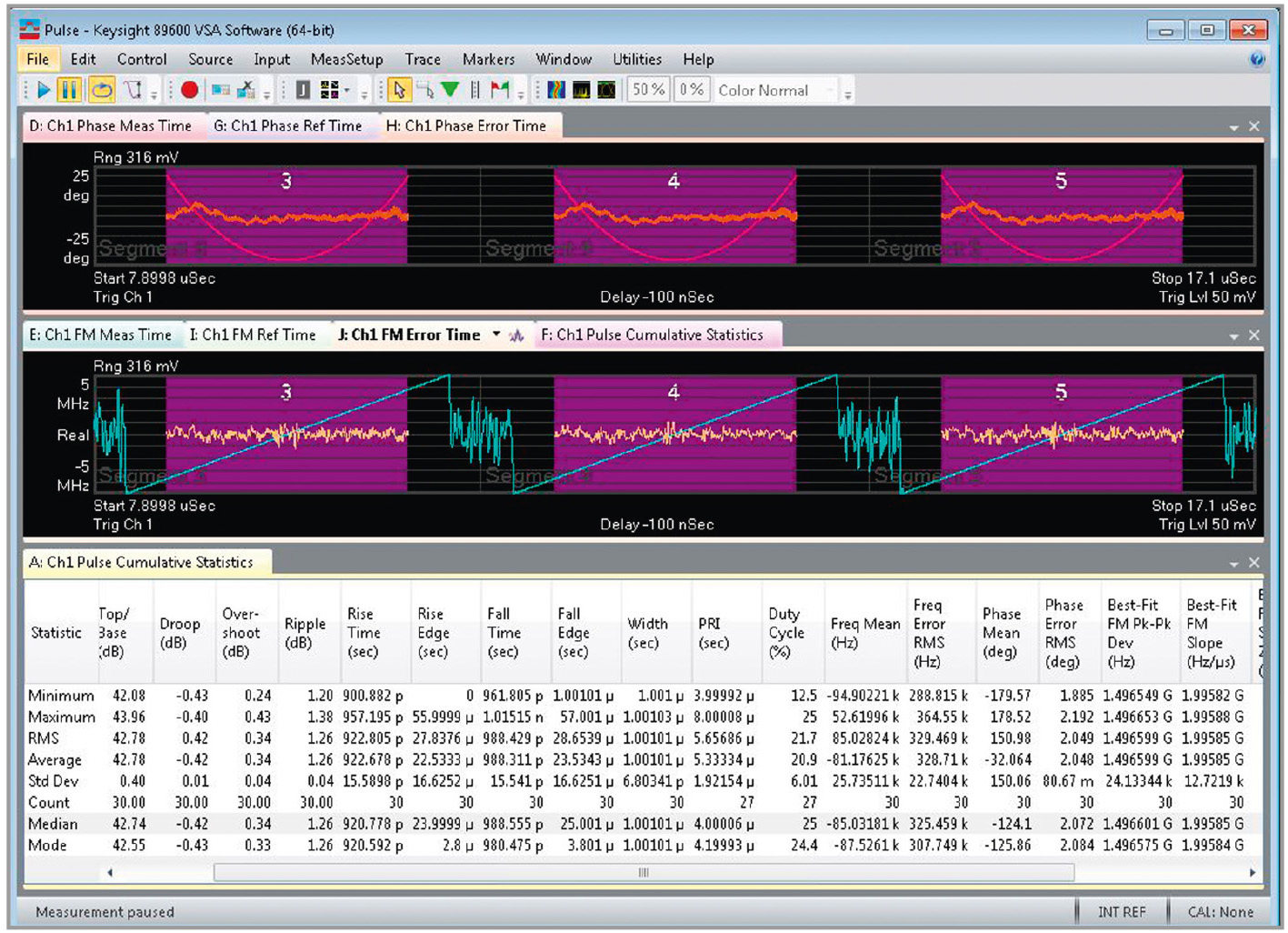Close the Pulse Cumulative Statistics table panel
The height and width of the screenshot is (933, 1288).
[x=1254, y=563]
